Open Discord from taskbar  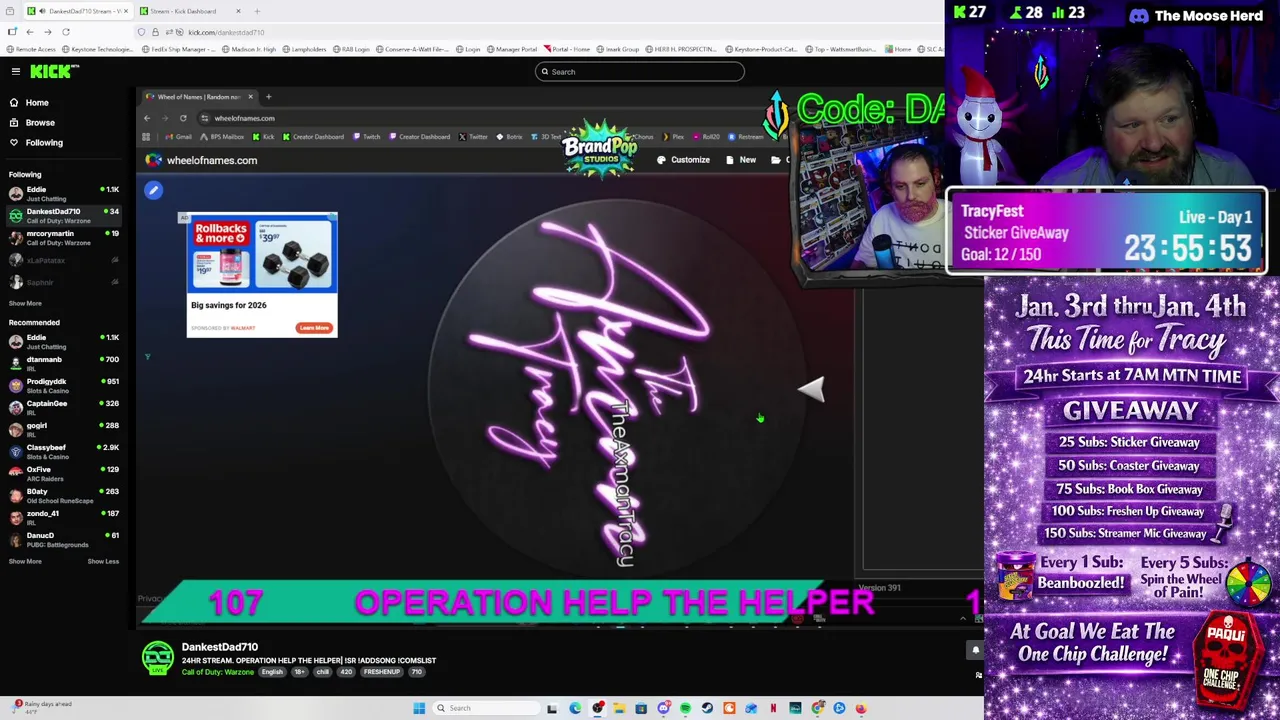(664, 708)
